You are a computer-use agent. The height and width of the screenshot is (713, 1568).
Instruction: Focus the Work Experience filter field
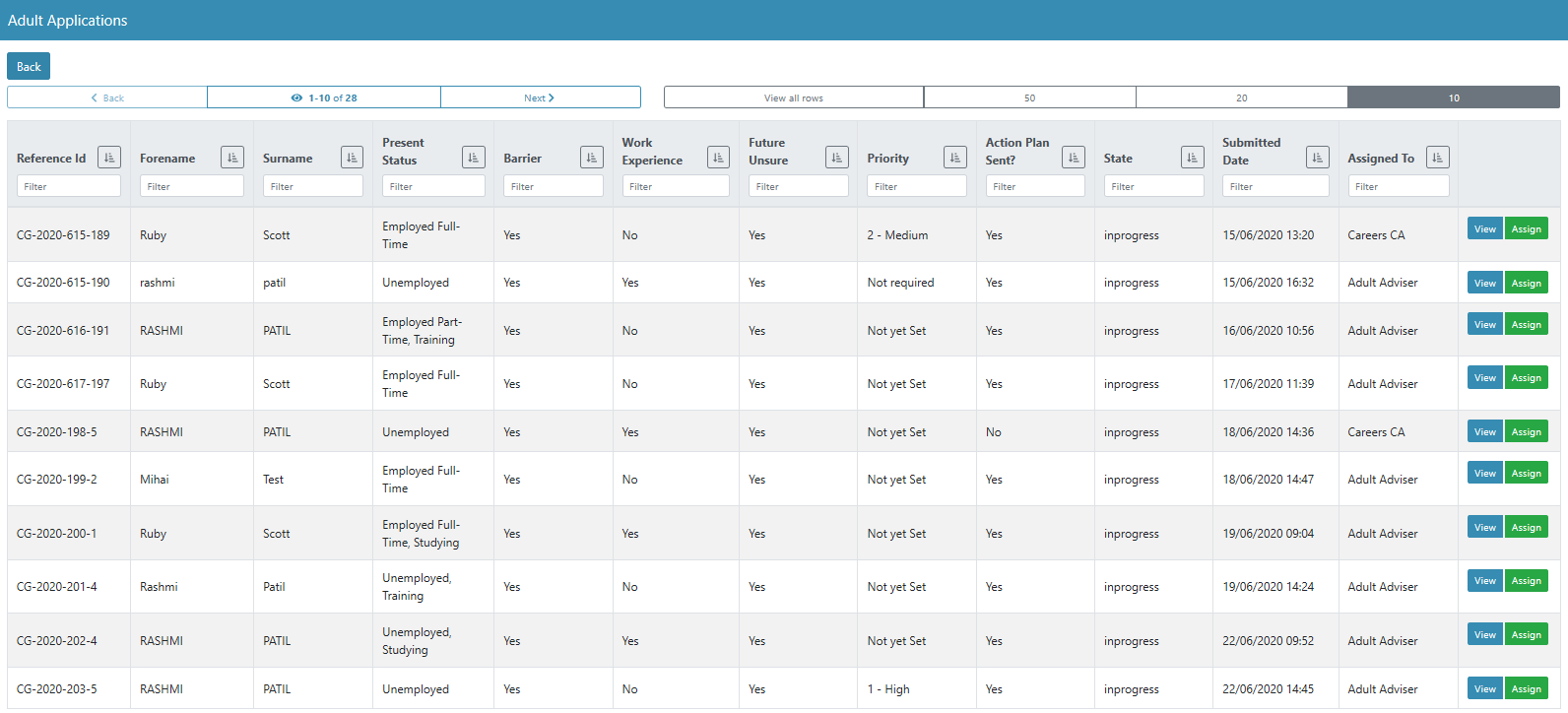tap(676, 185)
